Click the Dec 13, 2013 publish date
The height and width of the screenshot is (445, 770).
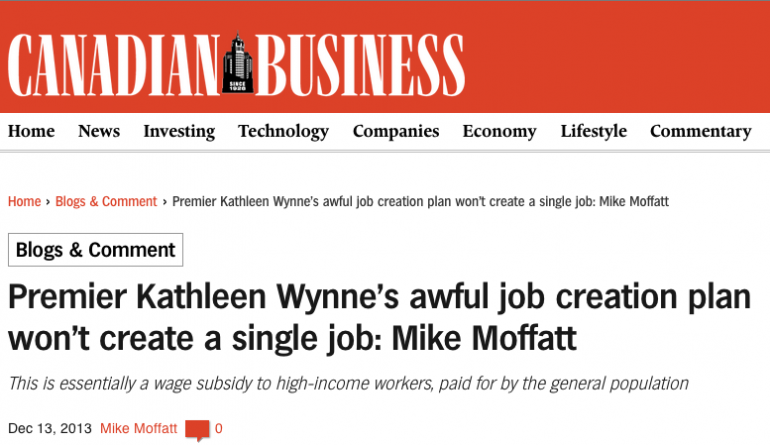[49, 429]
